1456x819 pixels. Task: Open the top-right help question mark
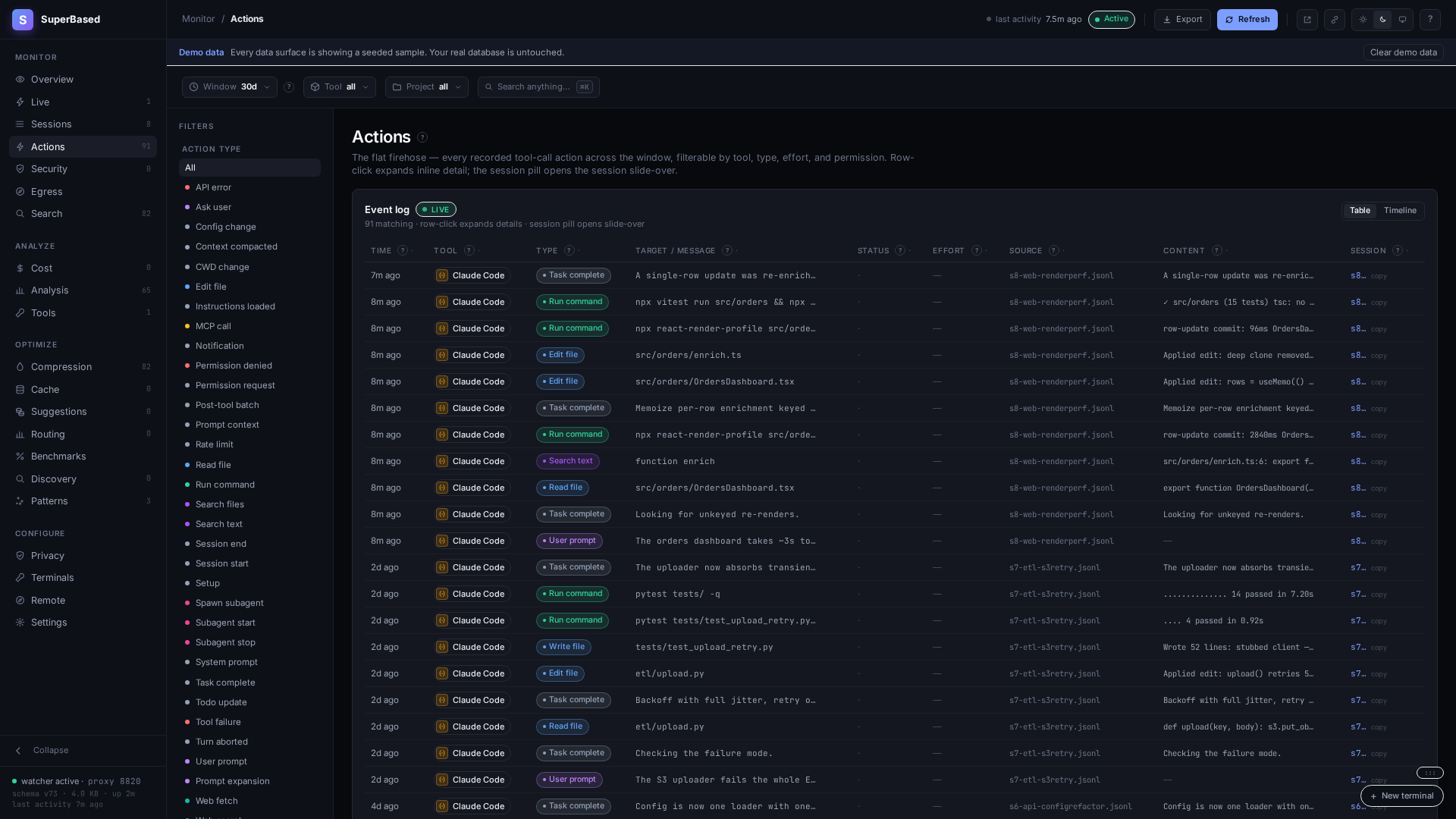tap(1430, 20)
